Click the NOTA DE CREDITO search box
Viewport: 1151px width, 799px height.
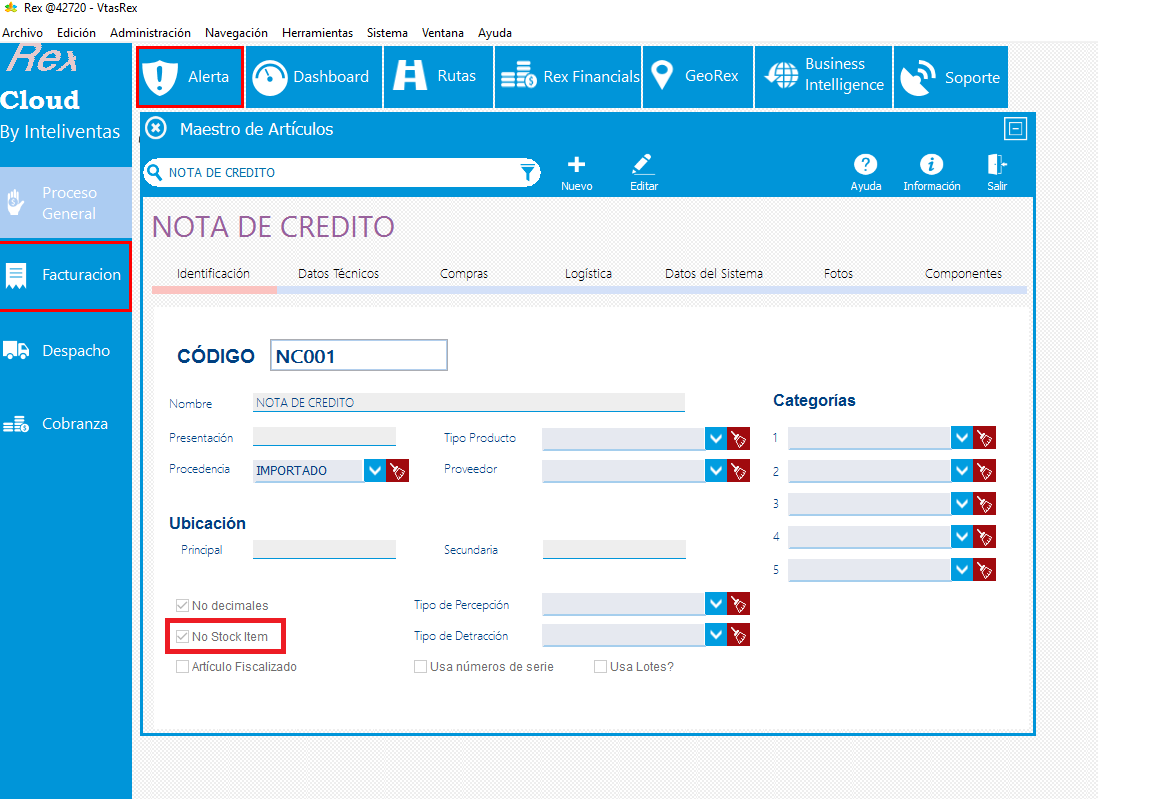tap(341, 173)
